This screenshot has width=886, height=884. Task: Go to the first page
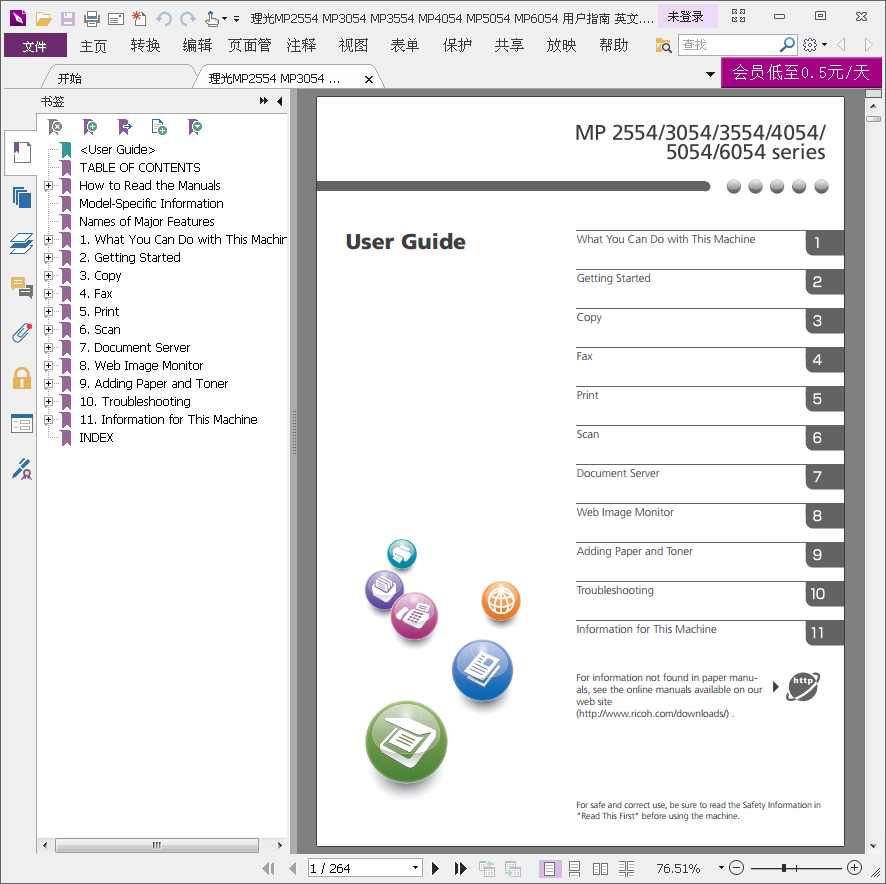tap(269, 868)
